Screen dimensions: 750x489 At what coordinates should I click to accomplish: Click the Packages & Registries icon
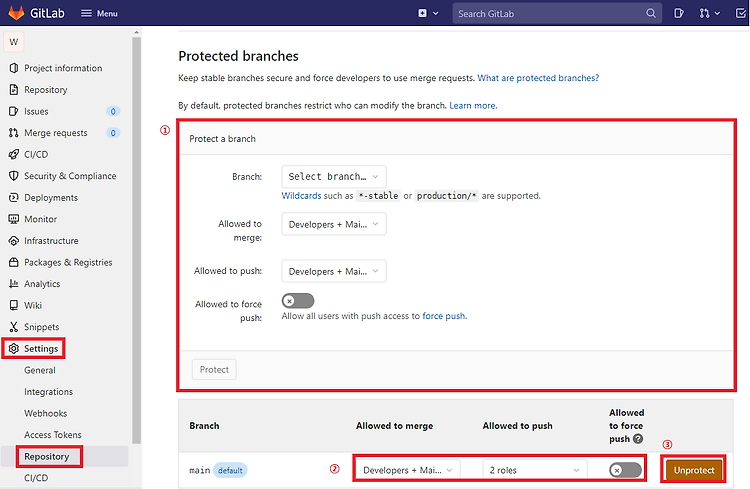(14, 262)
